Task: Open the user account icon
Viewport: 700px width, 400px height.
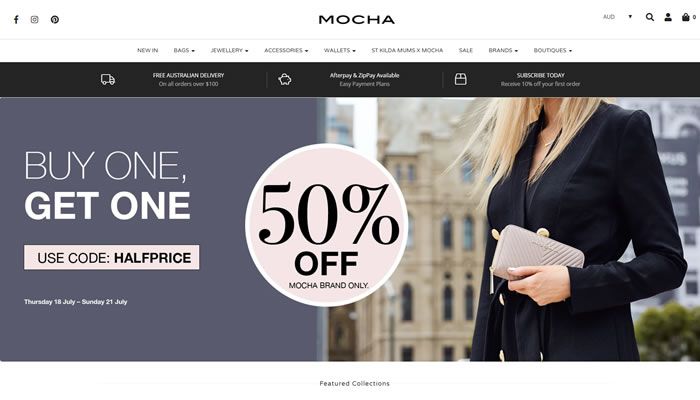Action: pyautogui.click(x=668, y=17)
